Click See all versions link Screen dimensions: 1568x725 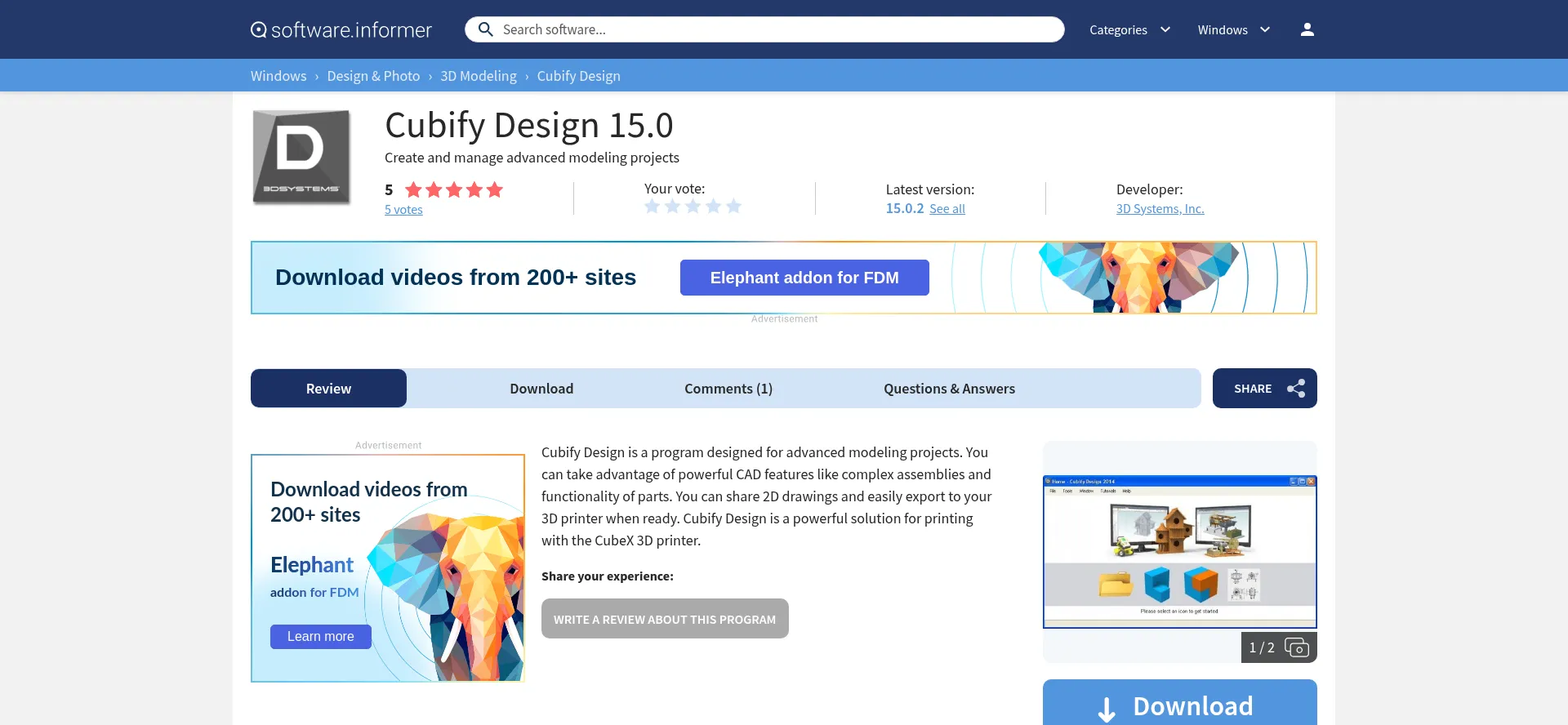click(x=947, y=209)
